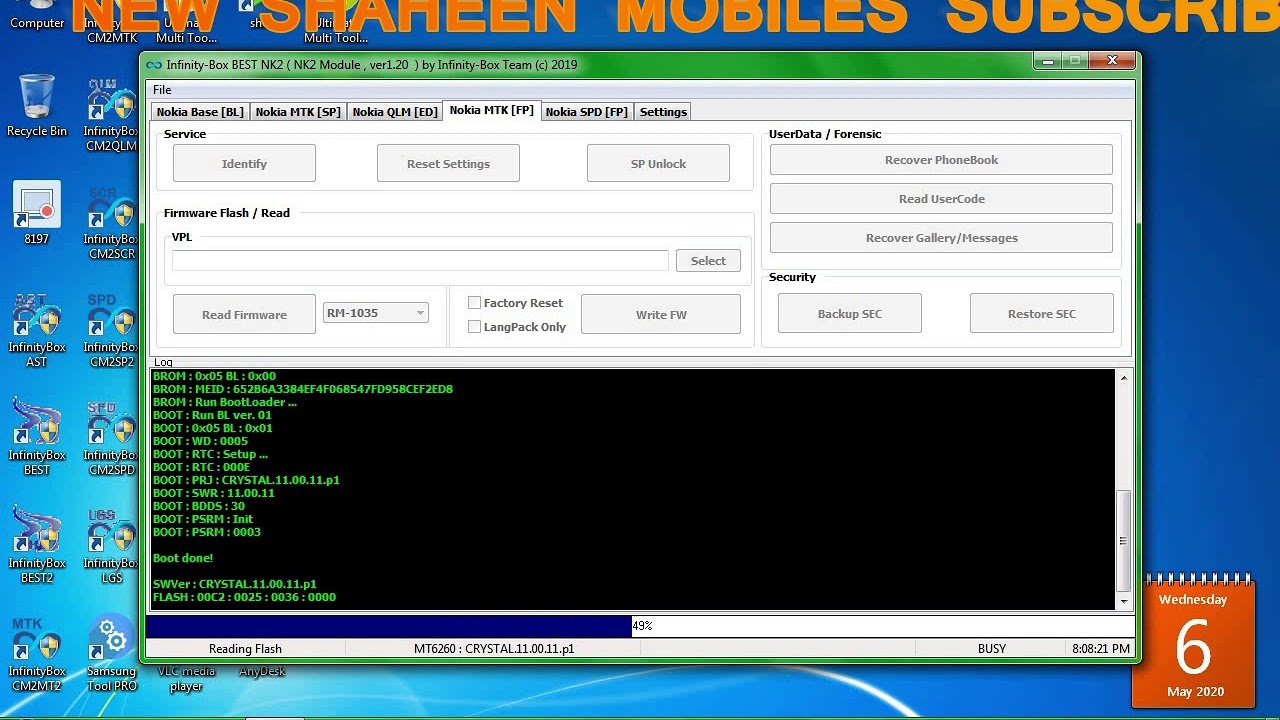Open the RM-1035 model dropdown
Screen dimensions: 1280x720
pyautogui.click(x=375, y=313)
